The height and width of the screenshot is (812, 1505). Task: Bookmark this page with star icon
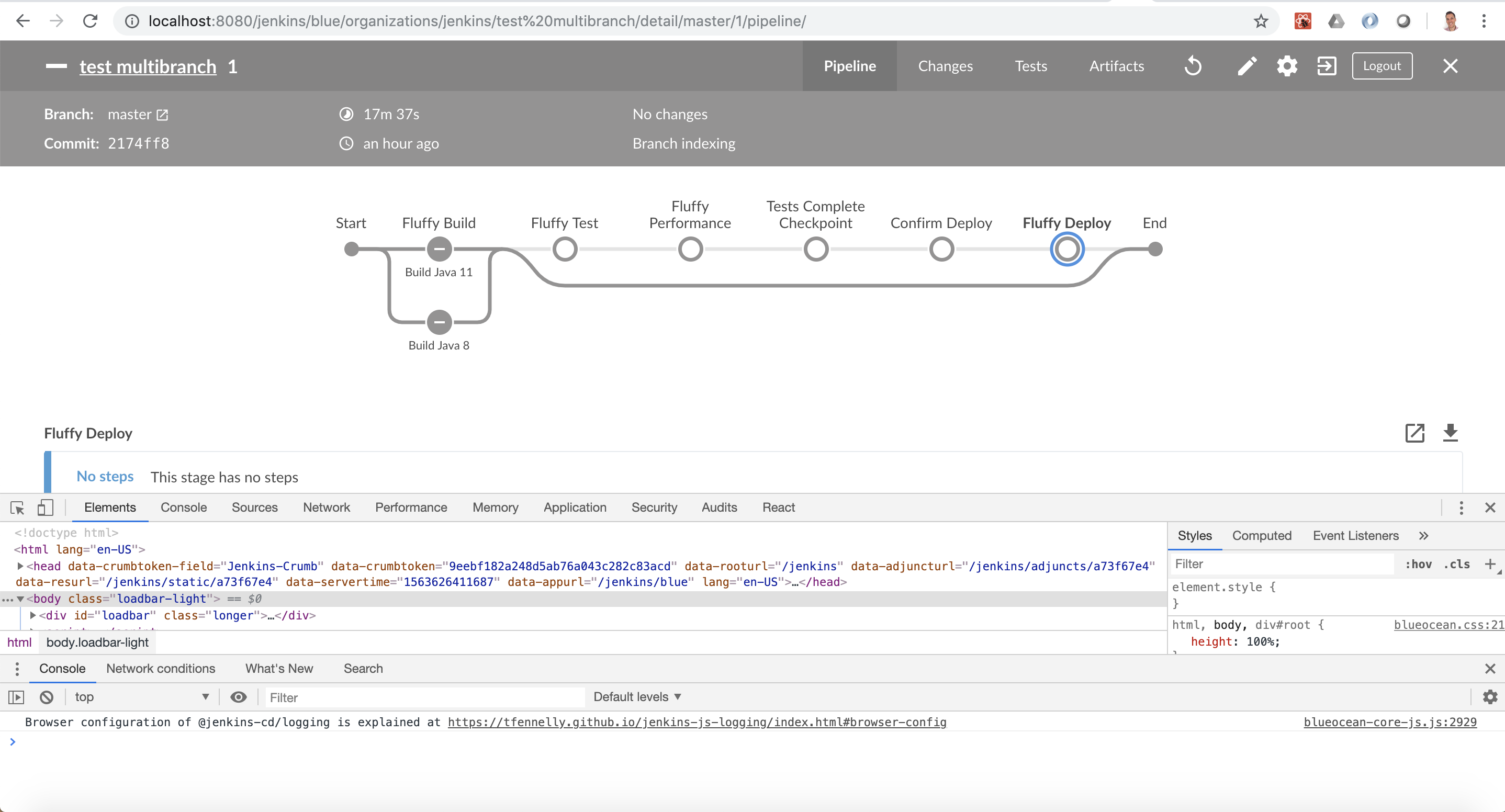click(x=1261, y=21)
